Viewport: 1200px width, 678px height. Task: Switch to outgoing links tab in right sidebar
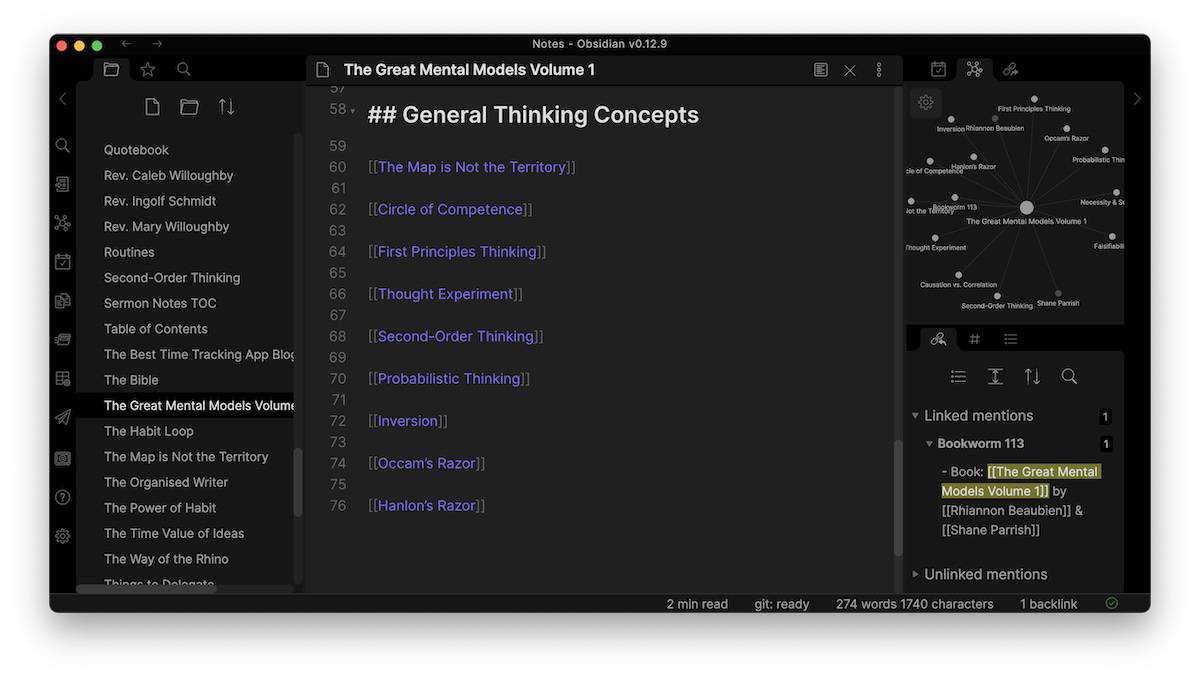point(1010,69)
